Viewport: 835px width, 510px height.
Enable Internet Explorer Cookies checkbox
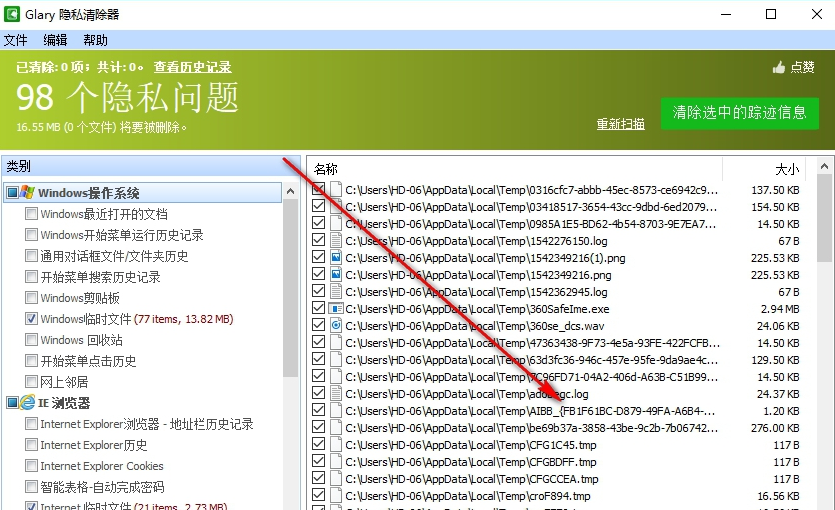31,465
